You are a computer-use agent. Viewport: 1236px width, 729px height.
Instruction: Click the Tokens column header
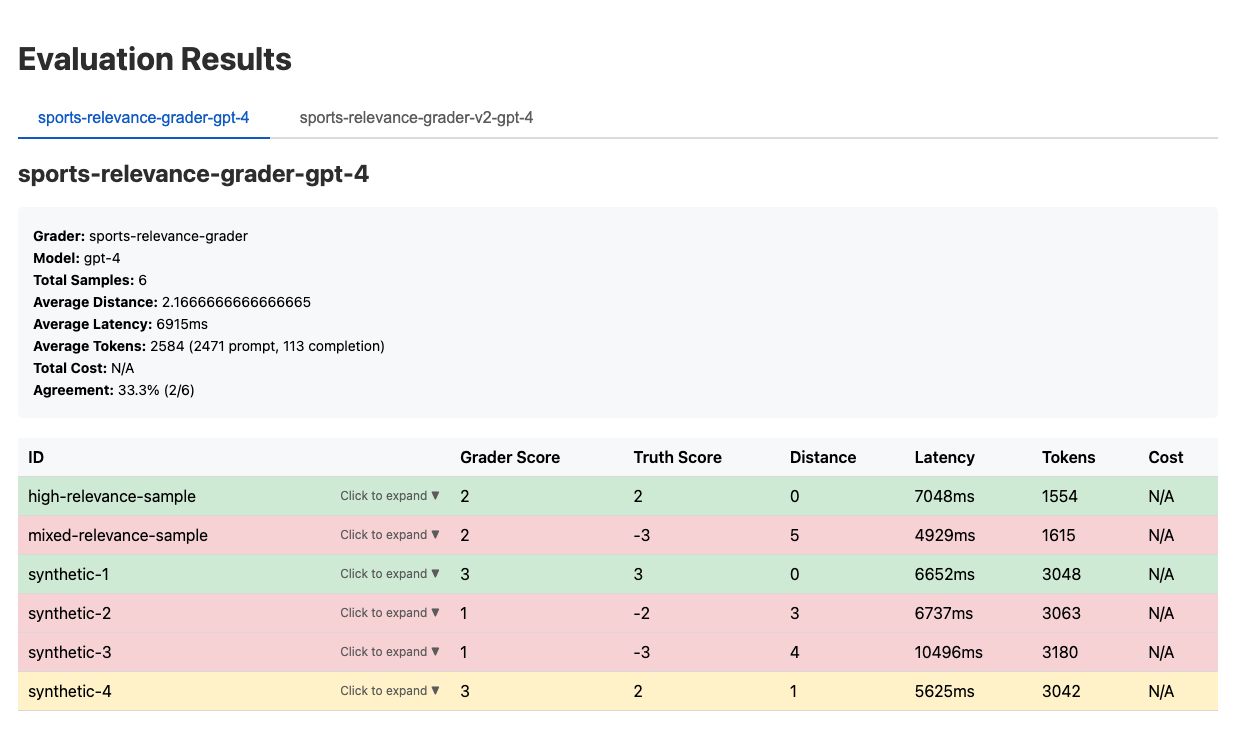click(1068, 457)
